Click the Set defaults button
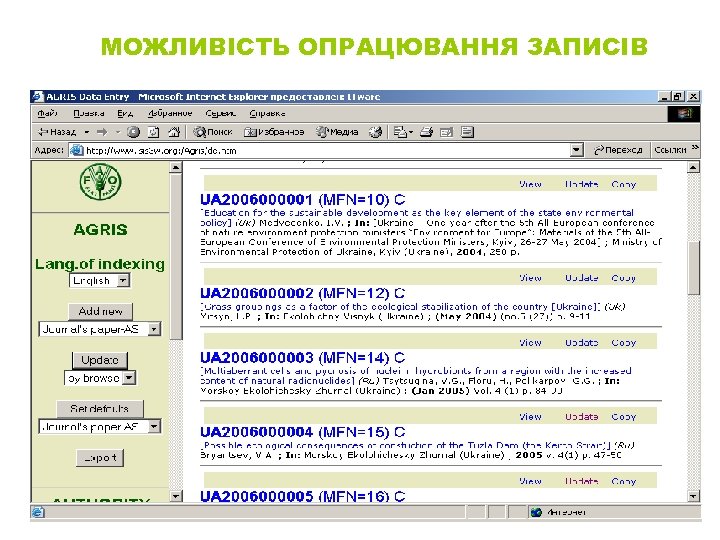This screenshot has width=720, height=540. tap(100, 409)
